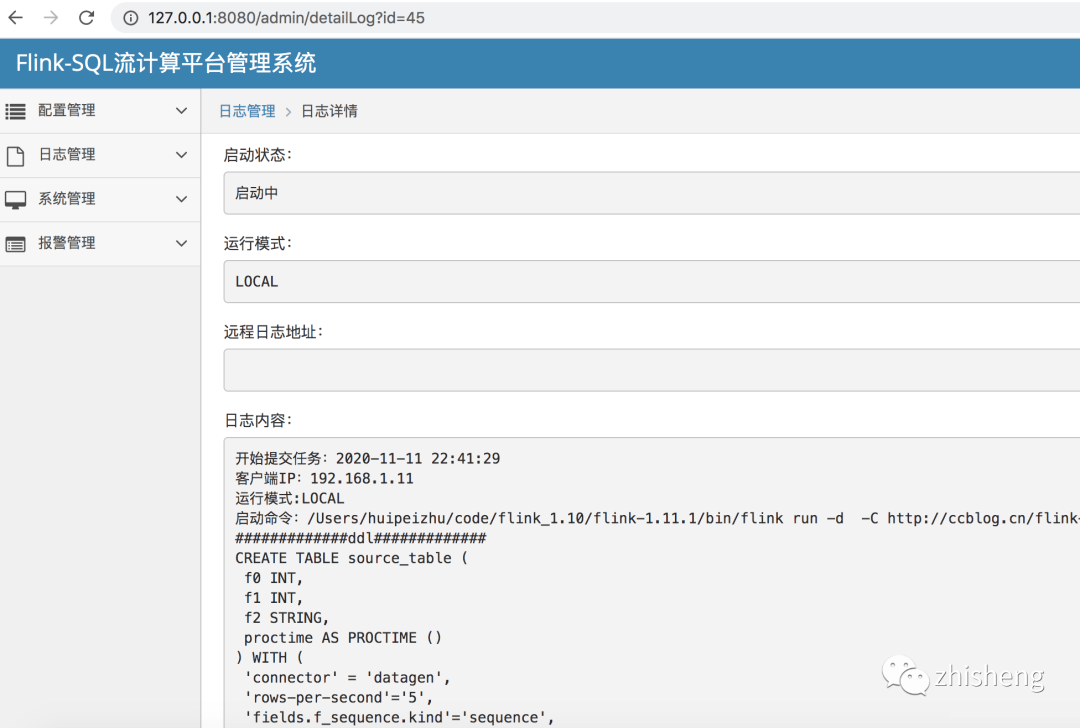Image resolution: width=1080 pixels, height=728 pixels.
Task: Click the 启动命令 log line
Action: [657, 518]
